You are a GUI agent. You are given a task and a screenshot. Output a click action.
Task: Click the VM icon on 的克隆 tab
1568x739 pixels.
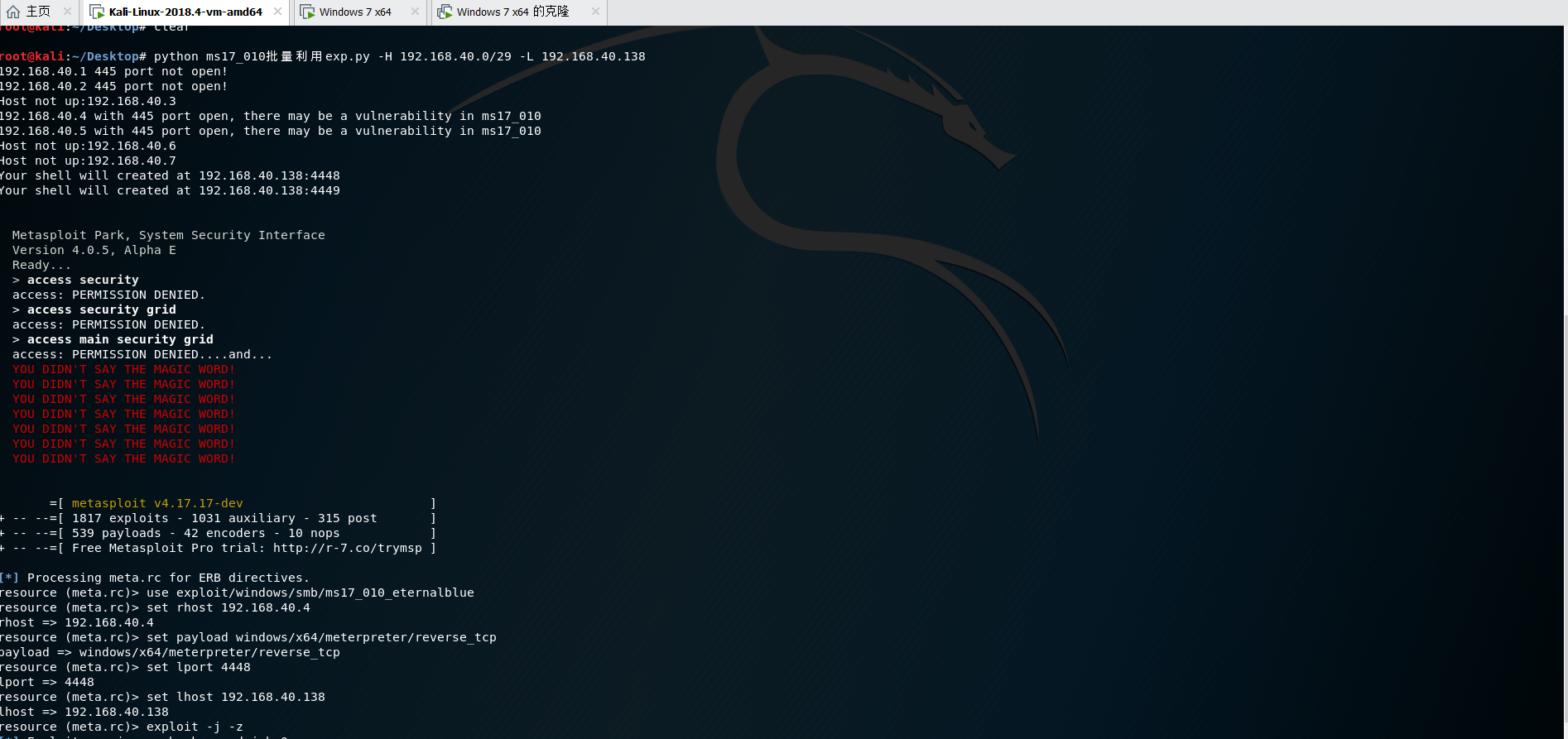click(x=445, y=12)
